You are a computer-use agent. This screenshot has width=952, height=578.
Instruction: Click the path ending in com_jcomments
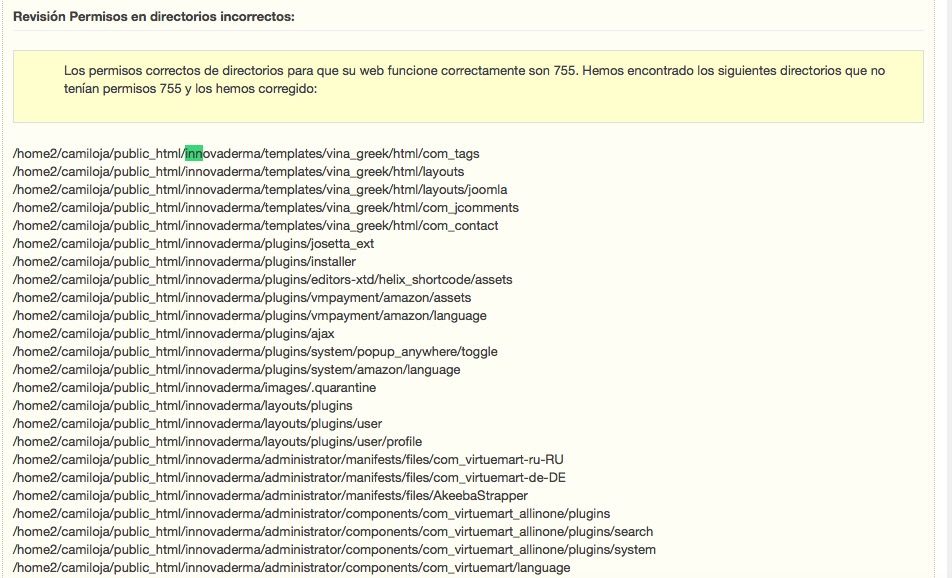266,208
